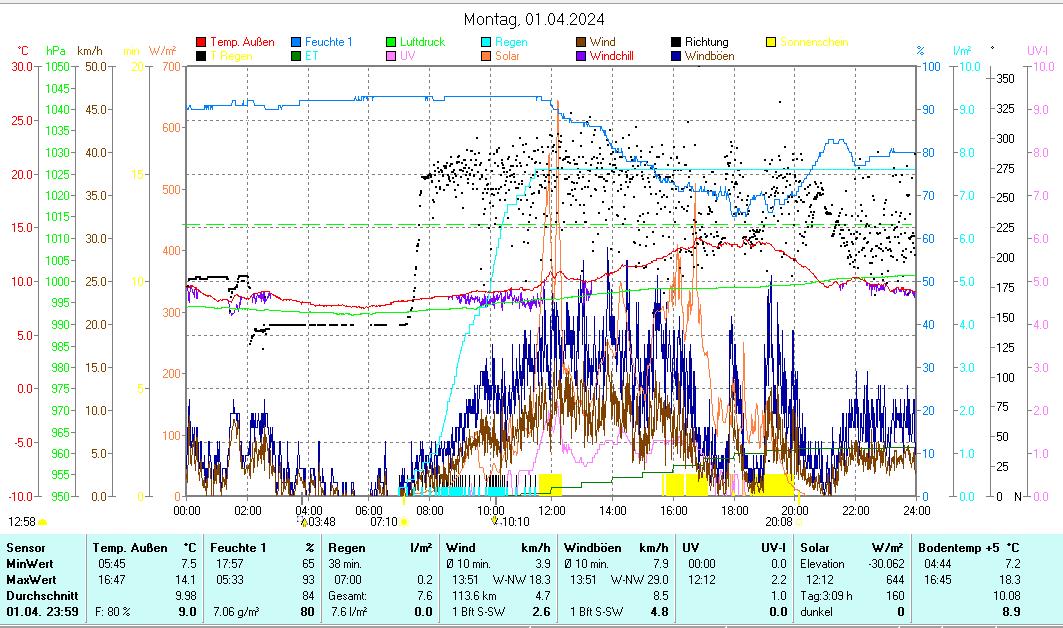Click the blue Feuchte 1 legend square
Image resolution: width=1063 pixels, height=628 pixels.
(x=296, y=42)
